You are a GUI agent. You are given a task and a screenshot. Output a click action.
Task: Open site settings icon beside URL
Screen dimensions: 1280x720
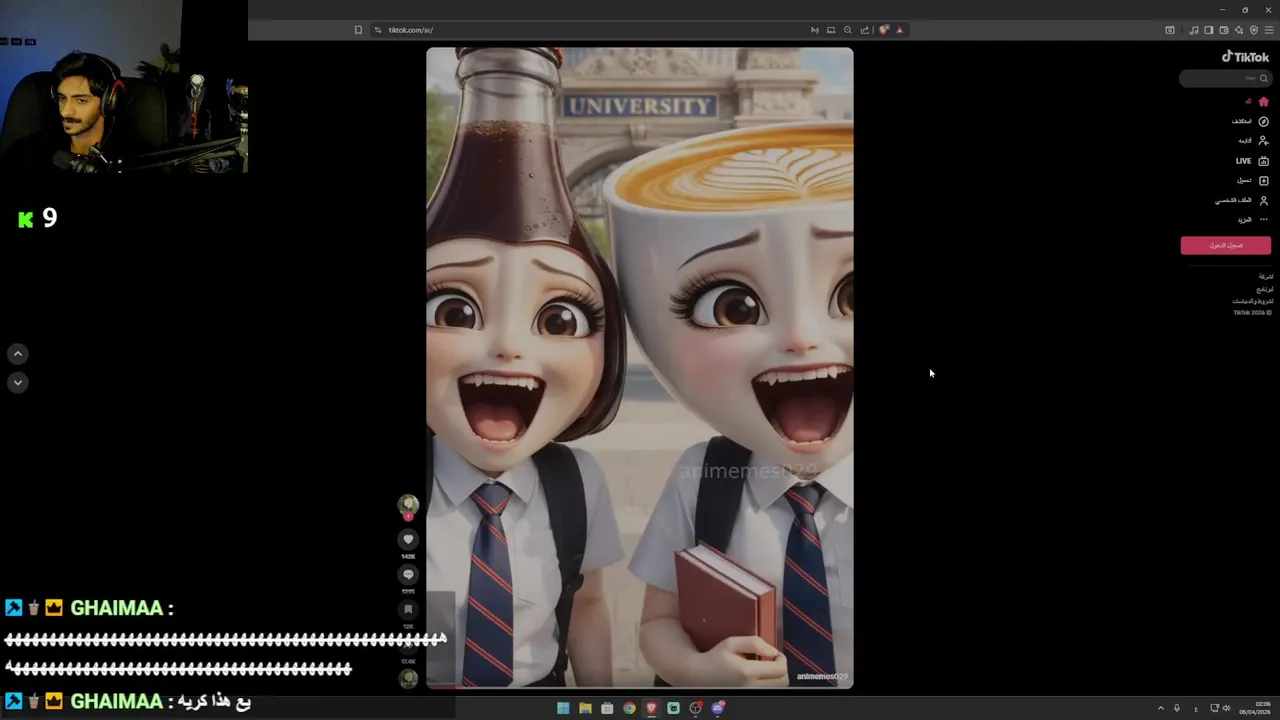click(378, 30)
